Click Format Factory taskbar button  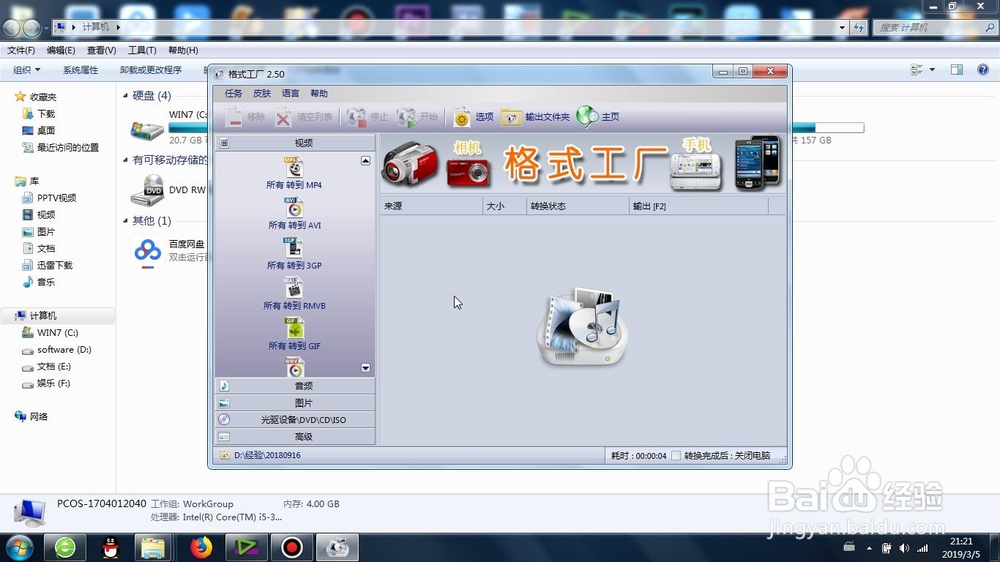pos(337,547)
